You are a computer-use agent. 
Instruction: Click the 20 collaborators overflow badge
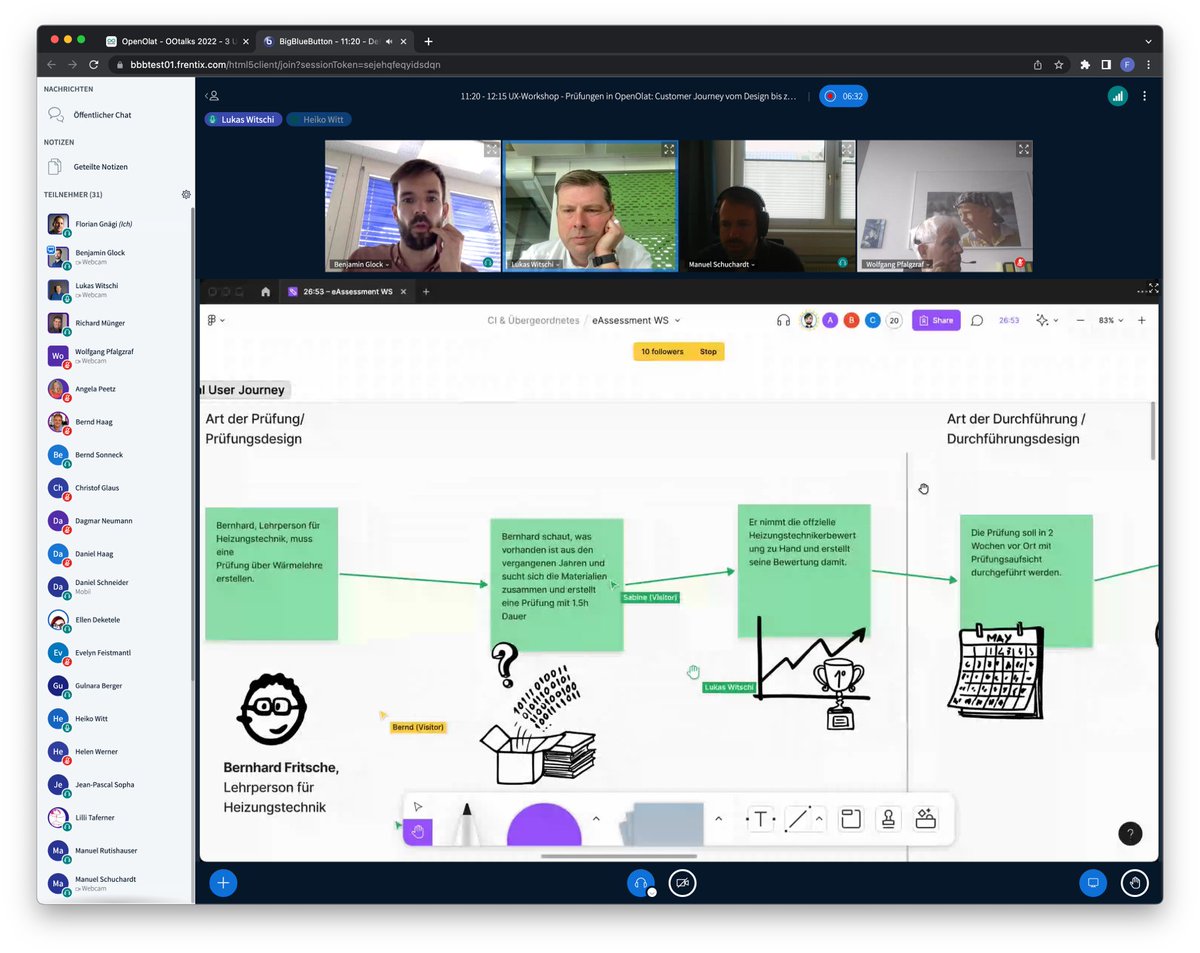point(894,320)
